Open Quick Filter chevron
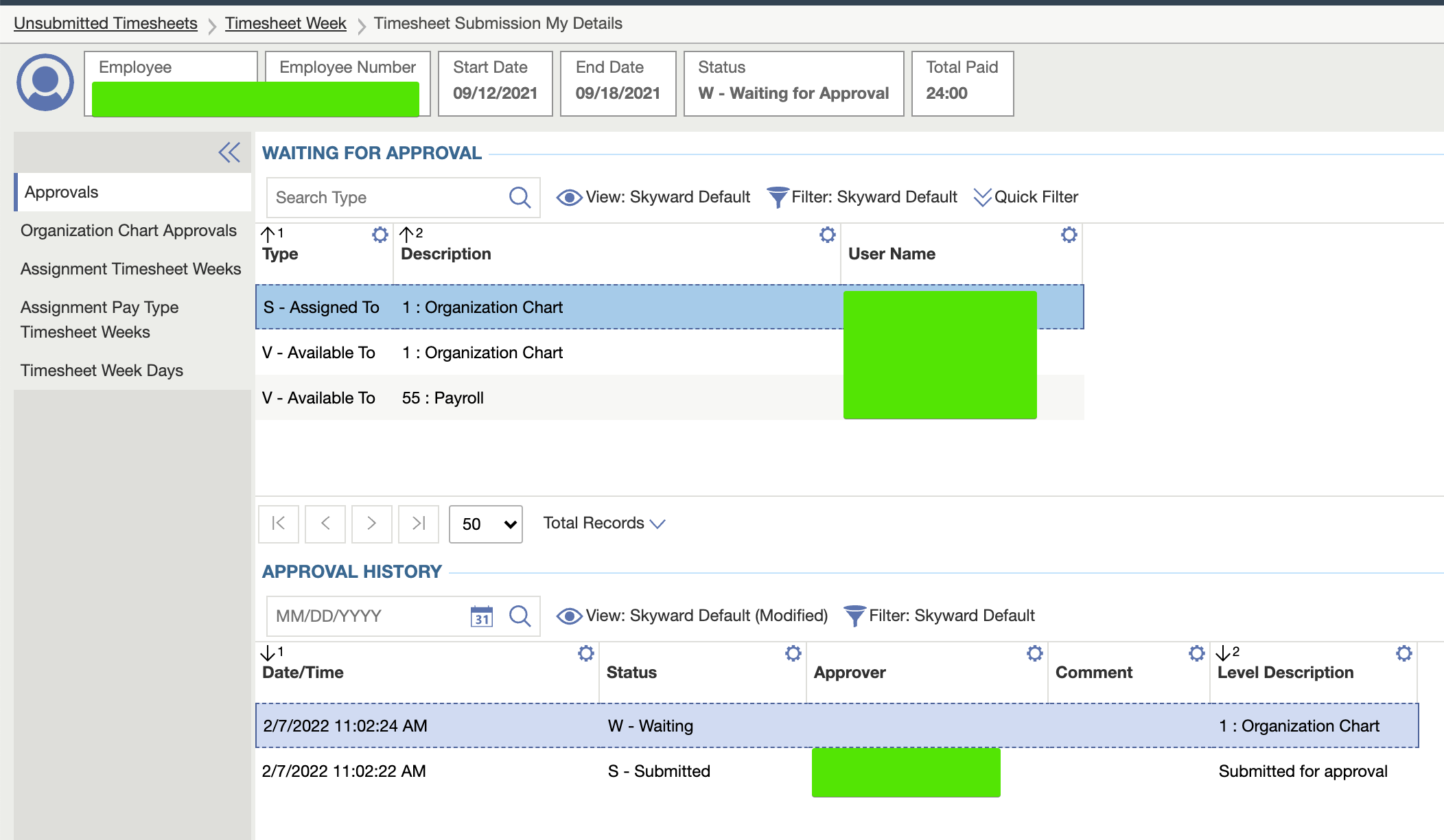 point(982,198)
